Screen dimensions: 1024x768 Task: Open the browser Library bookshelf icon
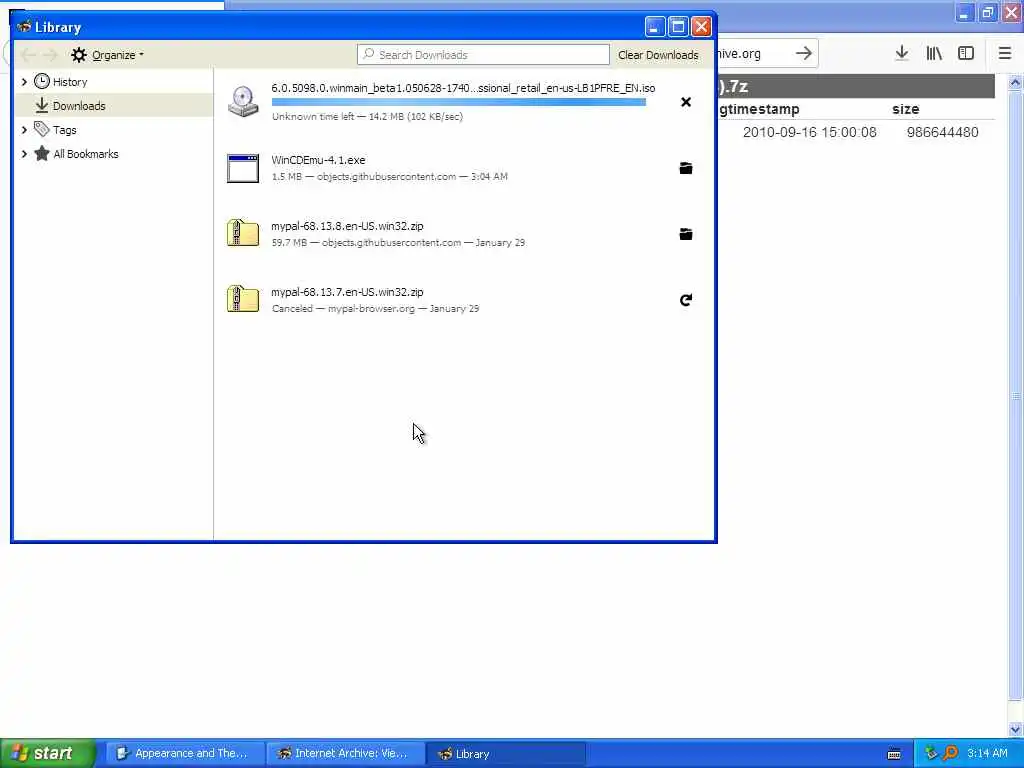pyautogui.click(x=934, y=54)
